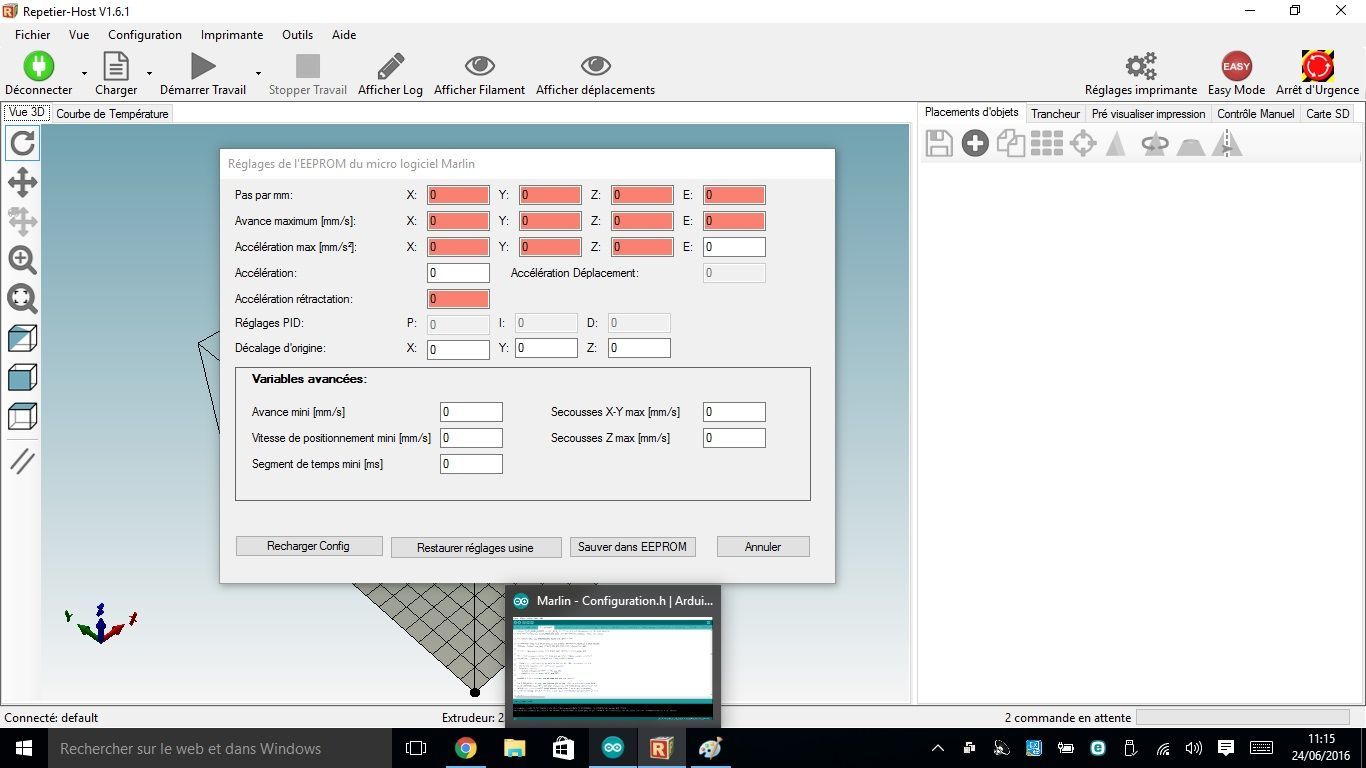Start the job with Démarrer Travail
The image size is (1366, 768).
(x=203, y=66)
